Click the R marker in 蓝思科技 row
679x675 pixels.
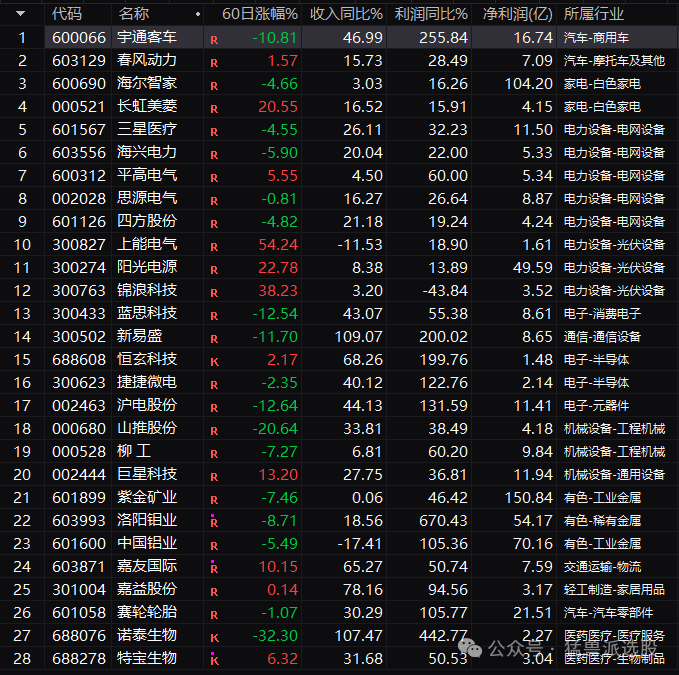(x=214, y=316)
